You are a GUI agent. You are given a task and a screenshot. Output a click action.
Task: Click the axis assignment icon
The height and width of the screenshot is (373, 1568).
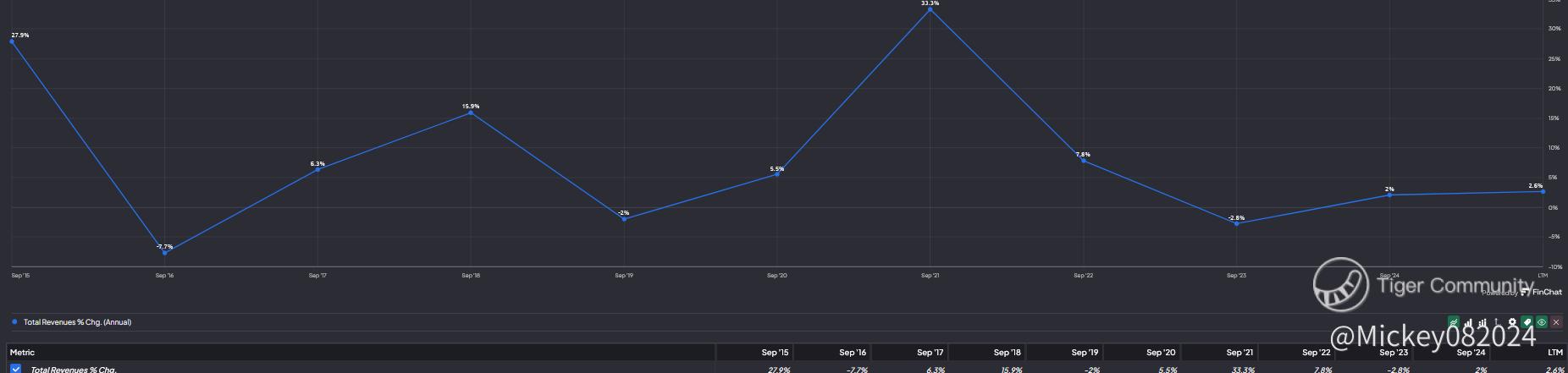point(1498,322)
